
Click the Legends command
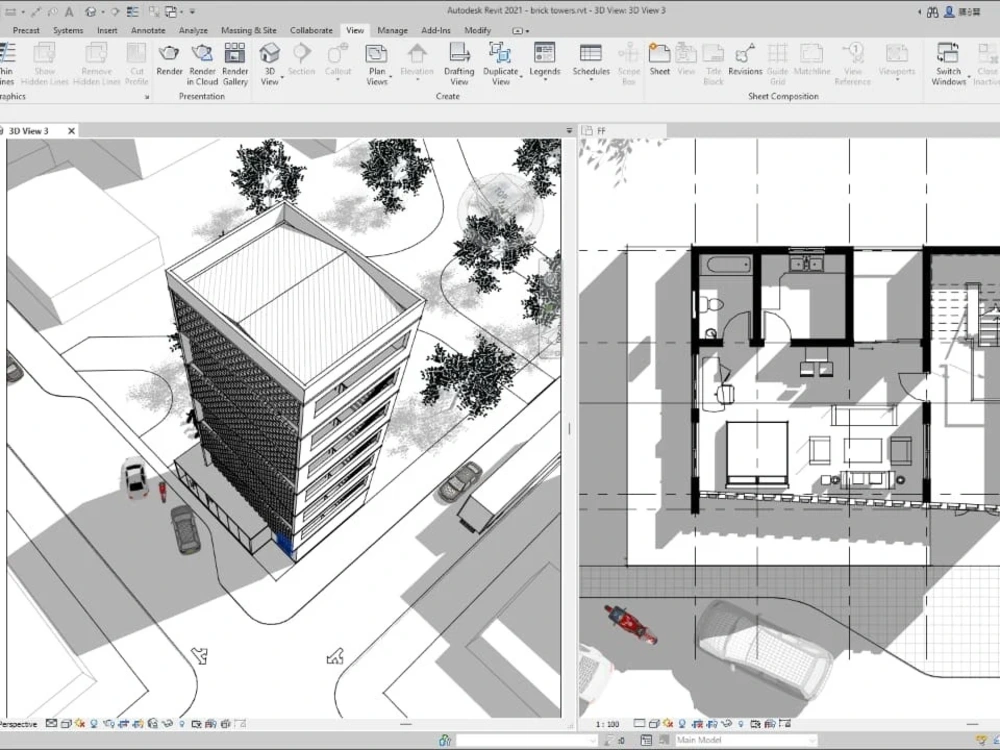point(543,62)
